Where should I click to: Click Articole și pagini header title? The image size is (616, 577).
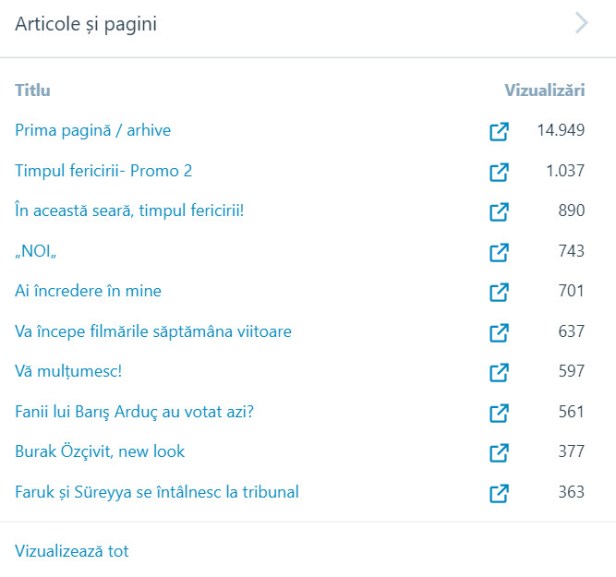85,25
